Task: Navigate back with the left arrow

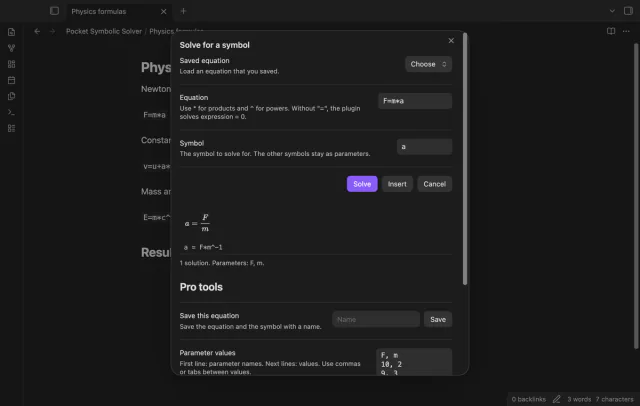Action: click(37, 31)
